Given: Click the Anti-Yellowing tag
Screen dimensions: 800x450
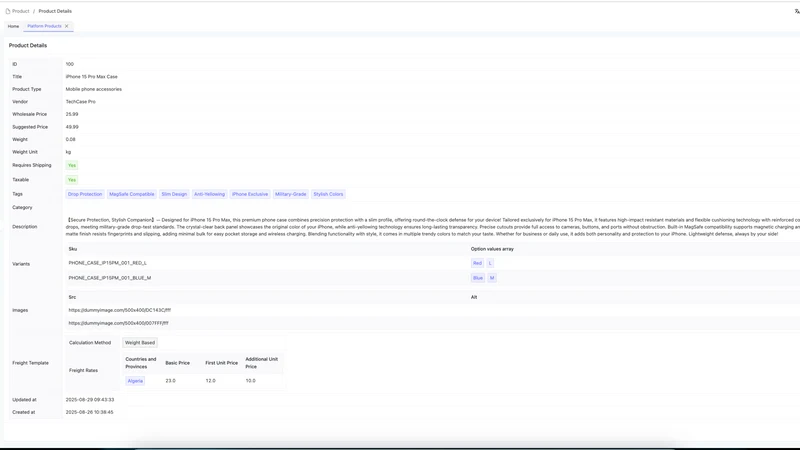Looking at the screenshot, I should [x=209, y=194].
